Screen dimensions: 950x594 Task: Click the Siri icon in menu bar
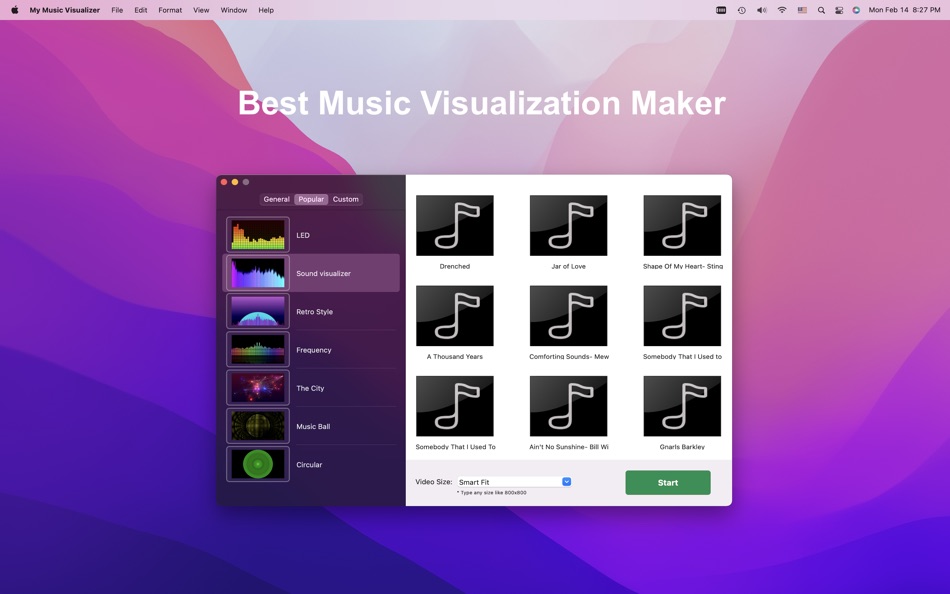click(856, 10)
